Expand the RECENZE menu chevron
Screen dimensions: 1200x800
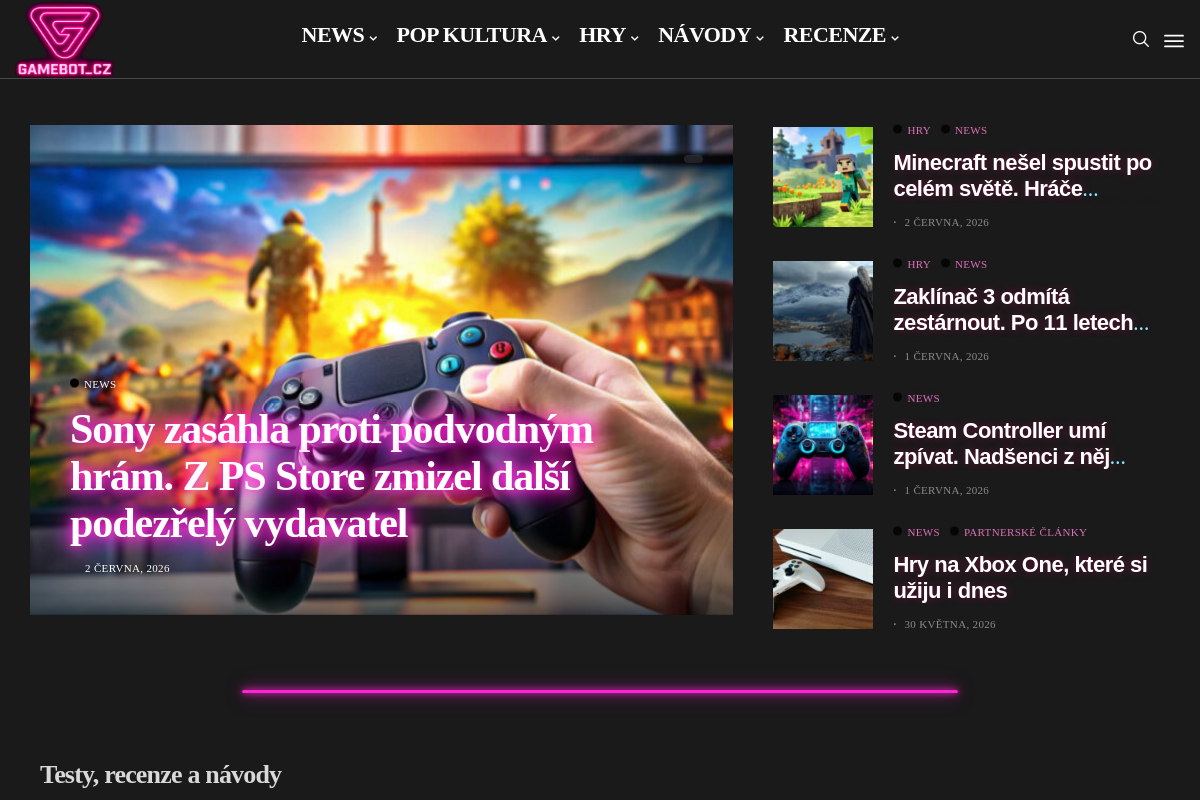(895, 37)
